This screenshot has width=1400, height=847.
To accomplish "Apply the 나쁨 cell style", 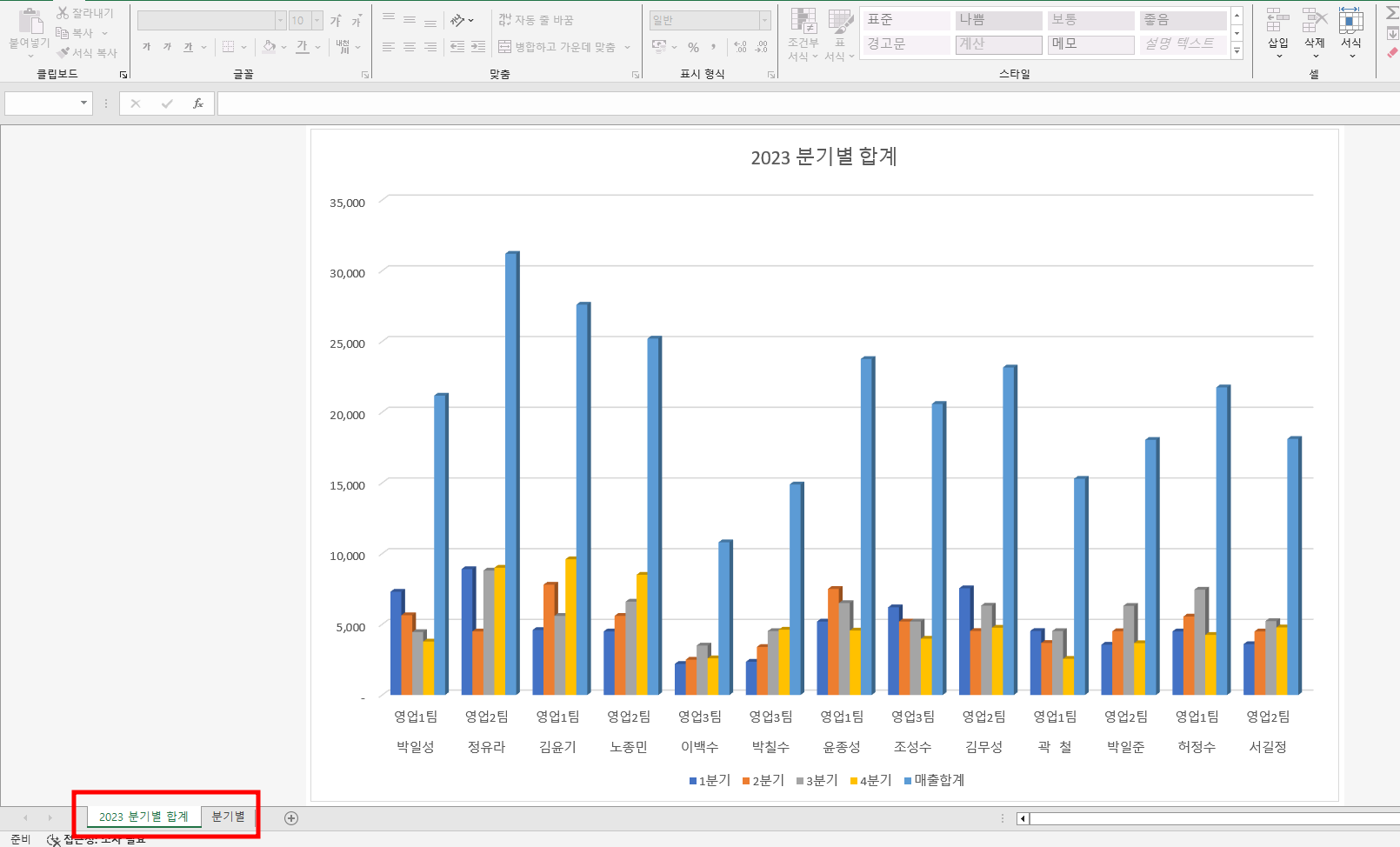I will pyautogui.click(x=998, y=19).
